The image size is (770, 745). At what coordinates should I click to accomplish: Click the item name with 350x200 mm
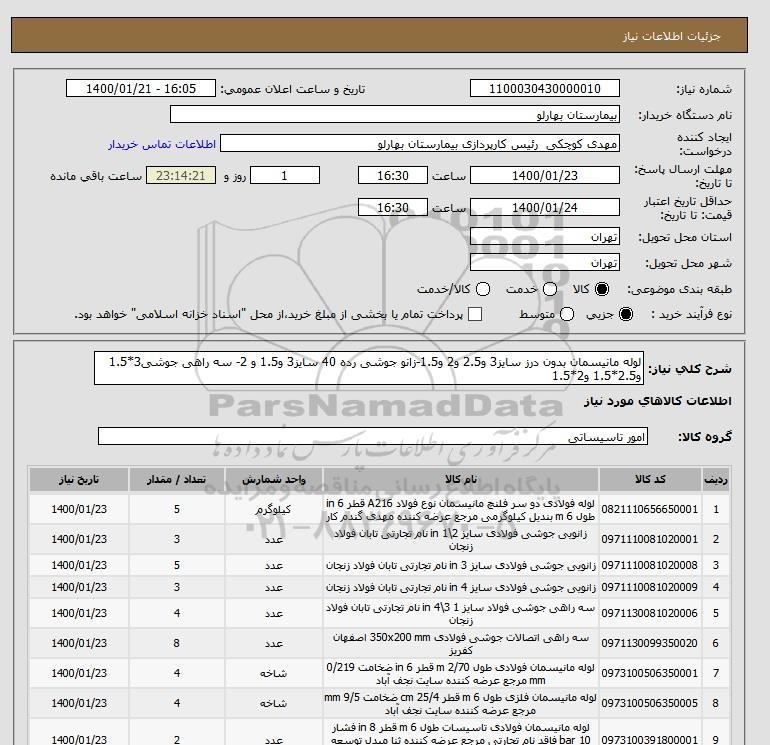pos(461,643)
